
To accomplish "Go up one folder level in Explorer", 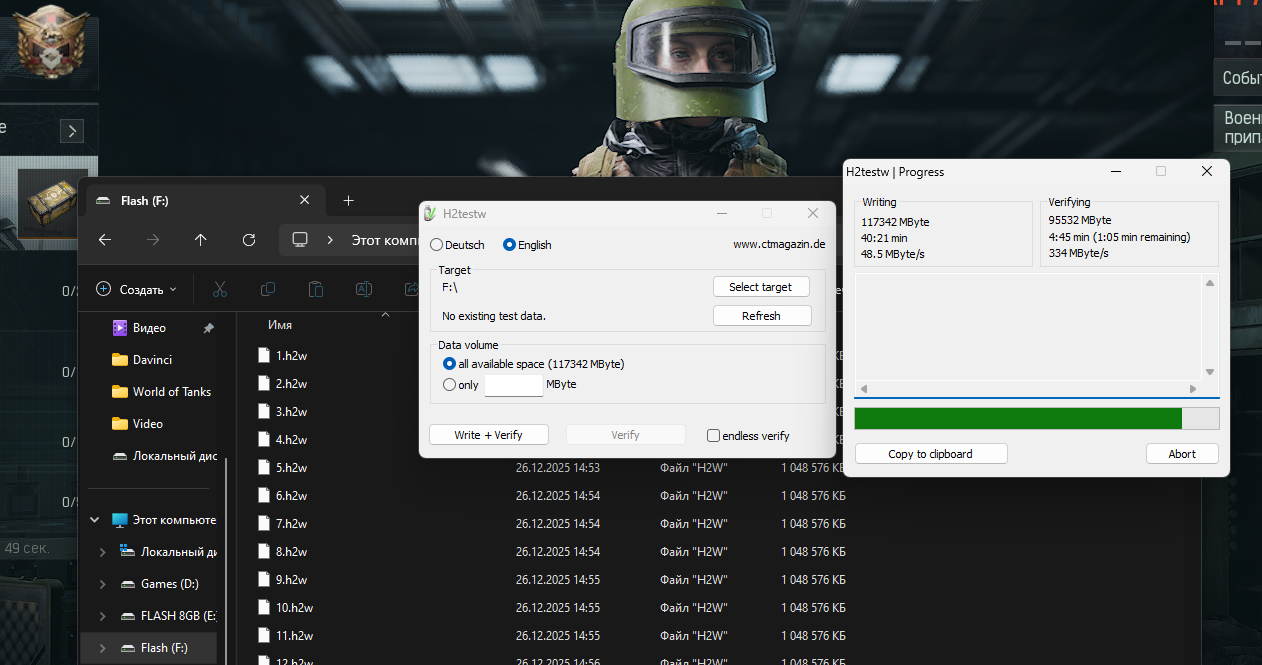I will (x=201, y=240).
